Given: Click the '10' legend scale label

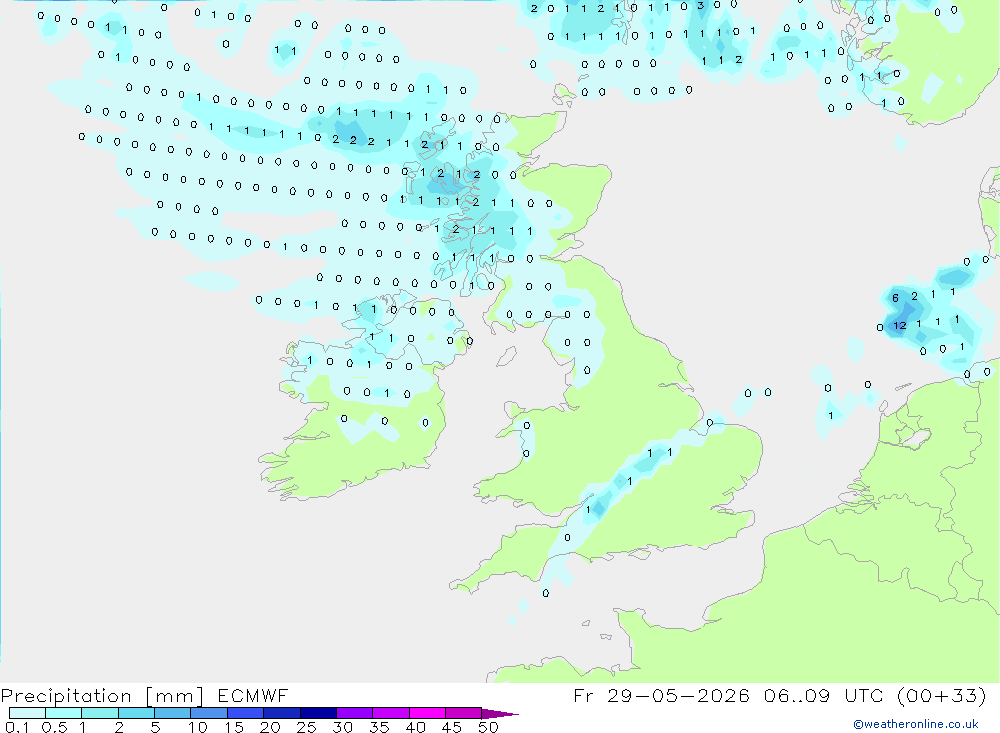Looking at the screenshot, I should point(198,727).
